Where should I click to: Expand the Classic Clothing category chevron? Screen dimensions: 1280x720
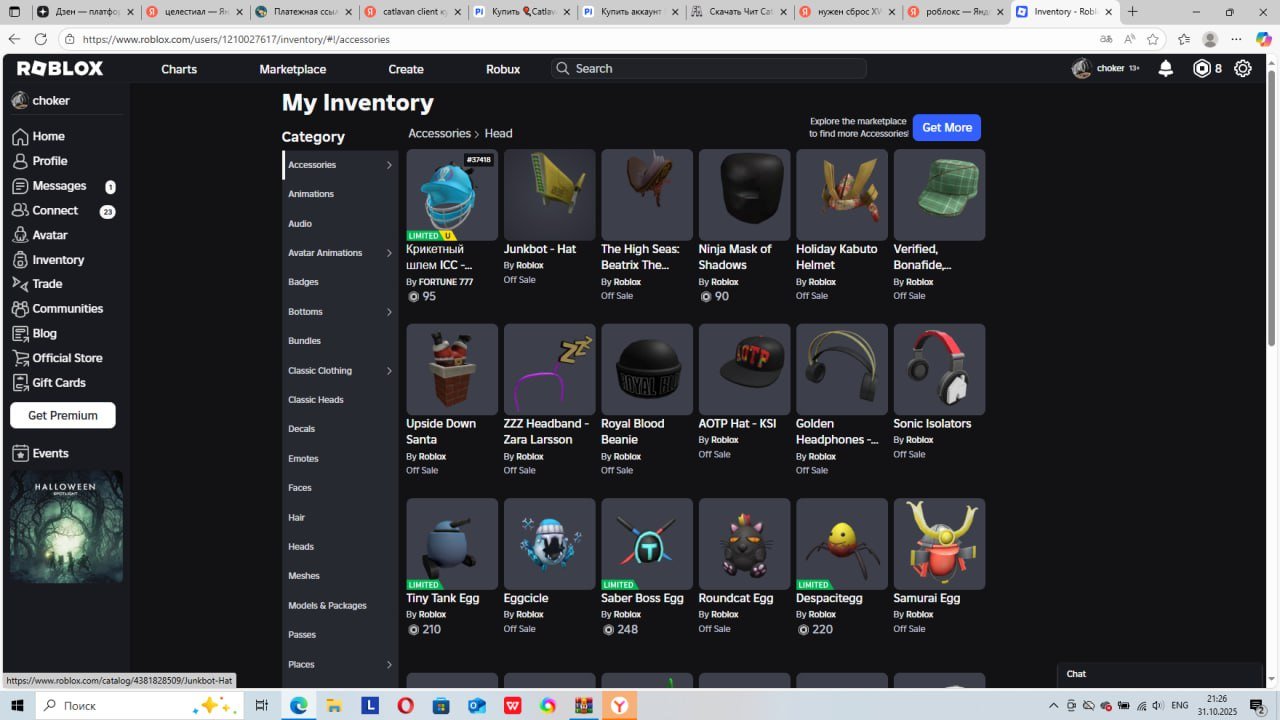[389, 371]
